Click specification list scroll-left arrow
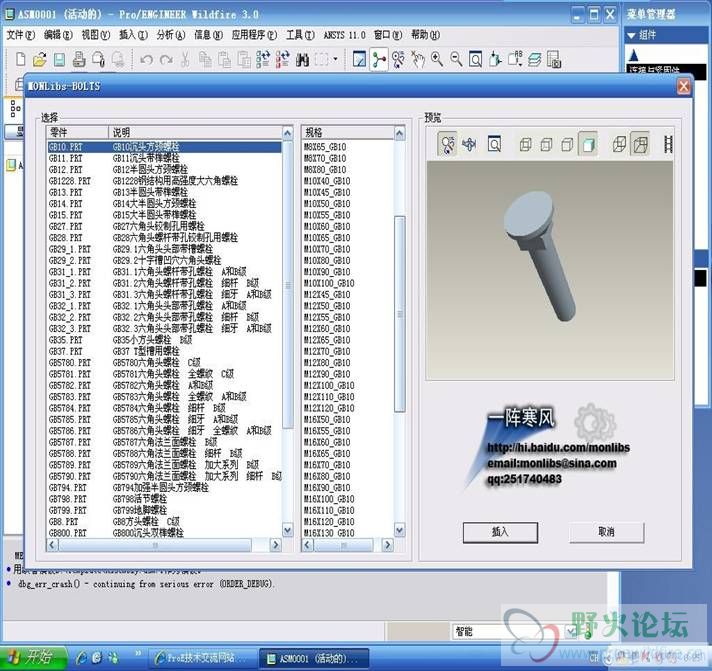The height and width of the screenshot is (671, 712). click(307, 545)
